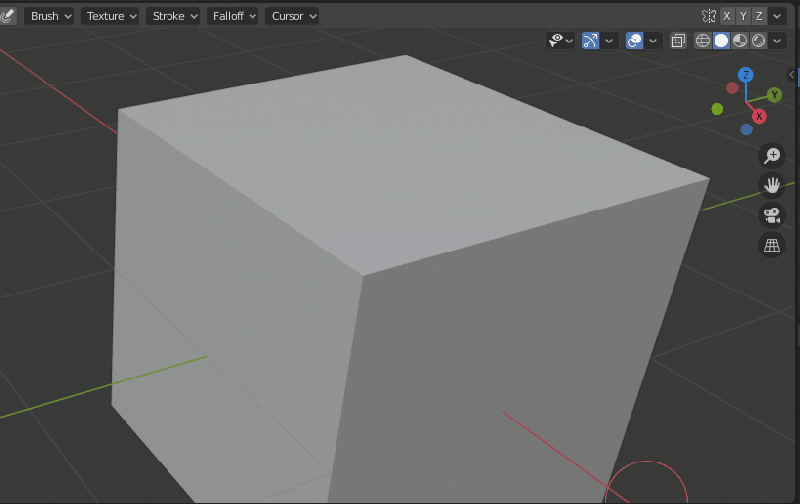
Task: Toggle viewport gizmos display
Action: click(x=590, y=41)
